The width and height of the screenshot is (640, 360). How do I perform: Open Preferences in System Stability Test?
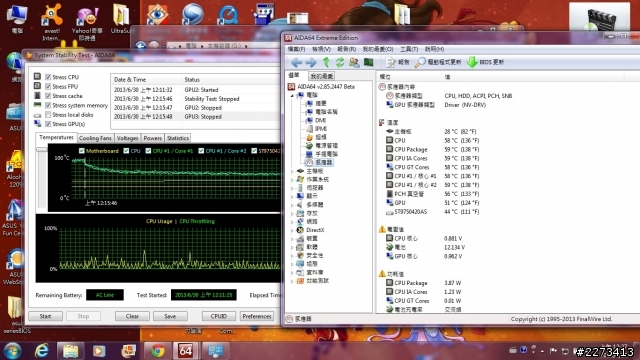tap(257, 316)
